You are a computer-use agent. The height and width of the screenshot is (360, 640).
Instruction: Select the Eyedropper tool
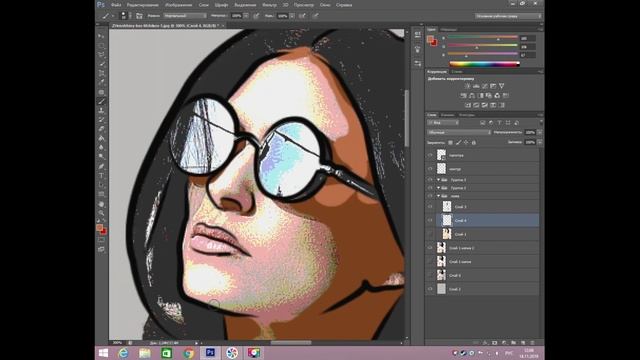point(101,83)
